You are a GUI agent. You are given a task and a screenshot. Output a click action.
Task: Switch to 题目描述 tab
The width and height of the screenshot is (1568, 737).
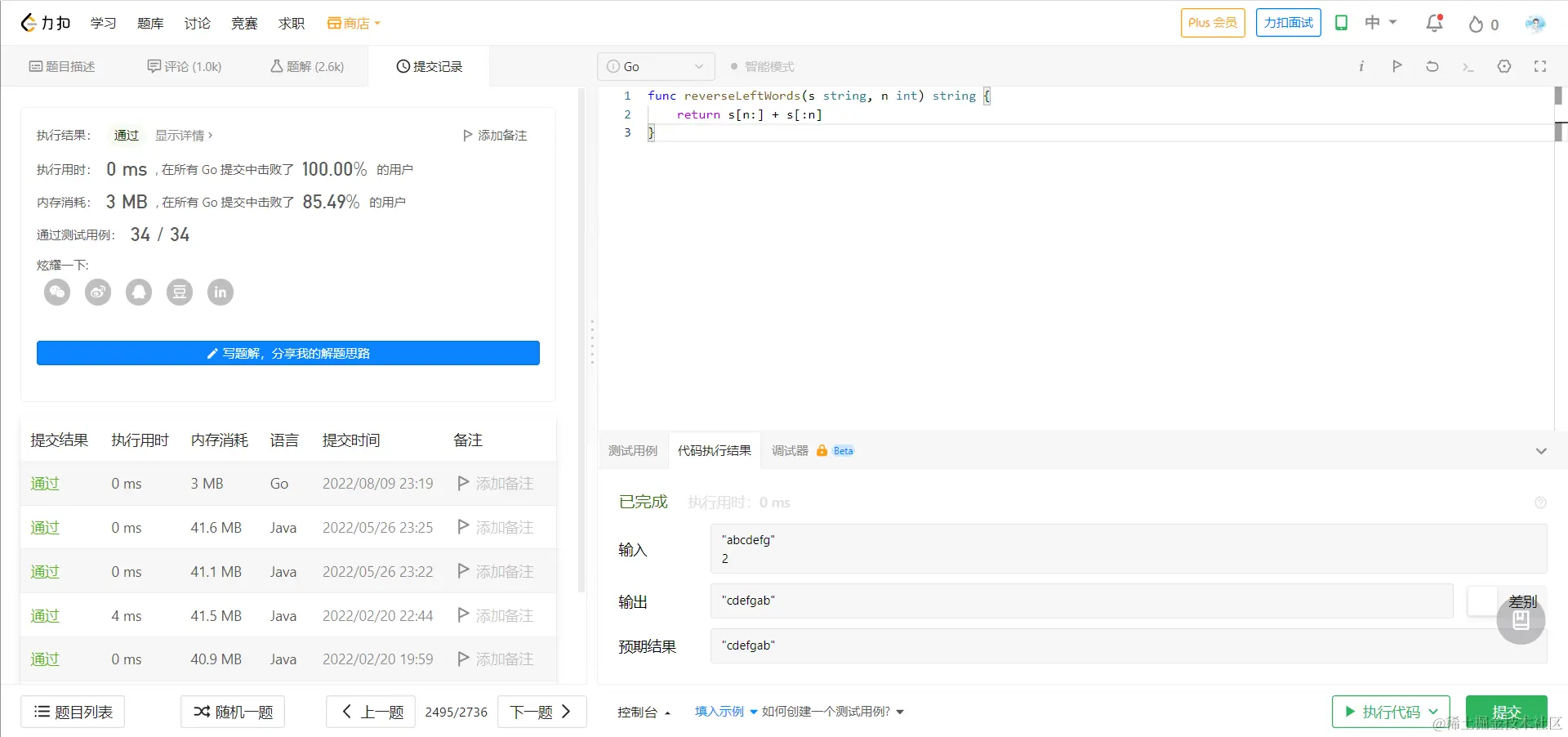62,66
